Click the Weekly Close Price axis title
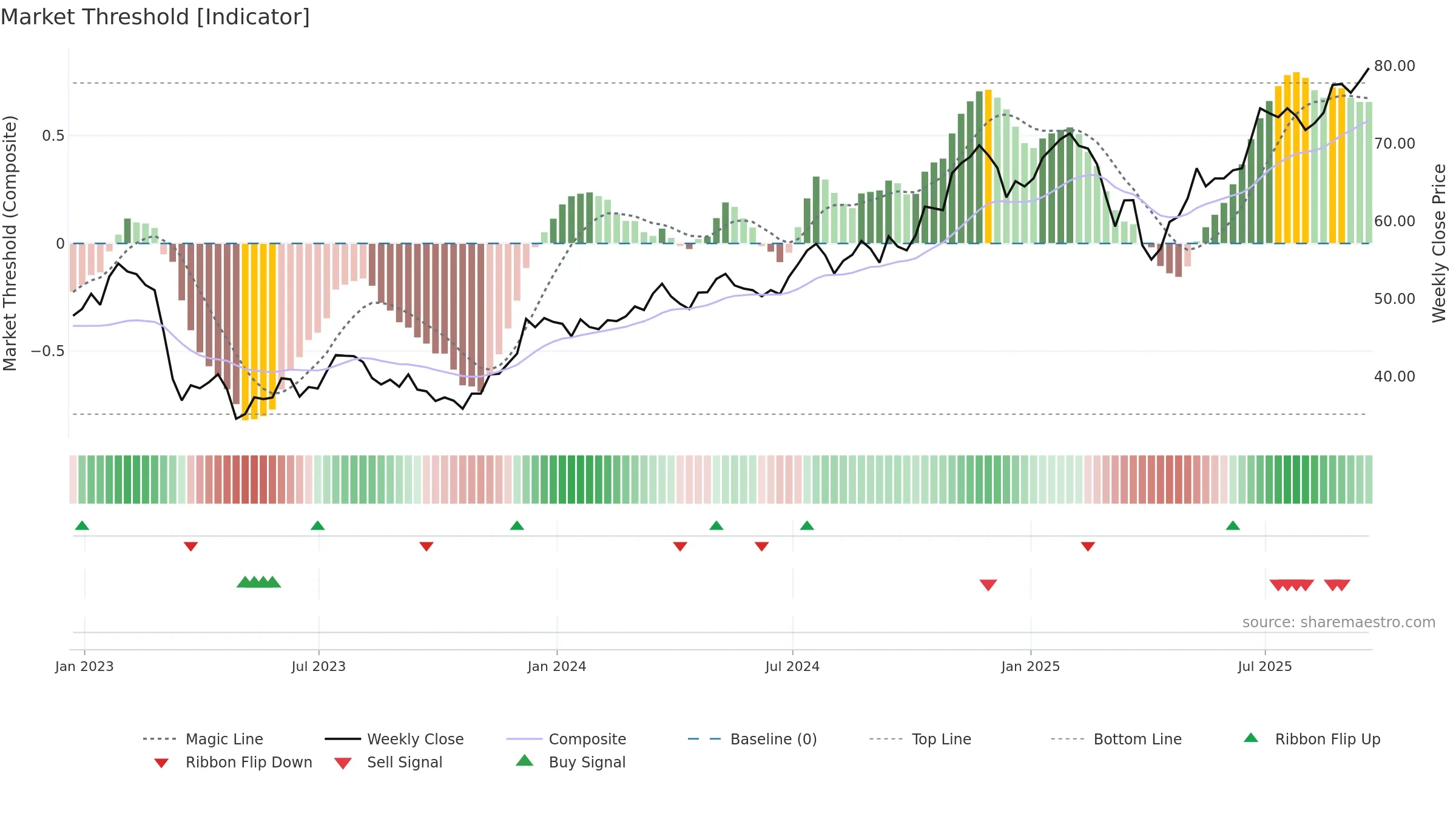 1439,243
